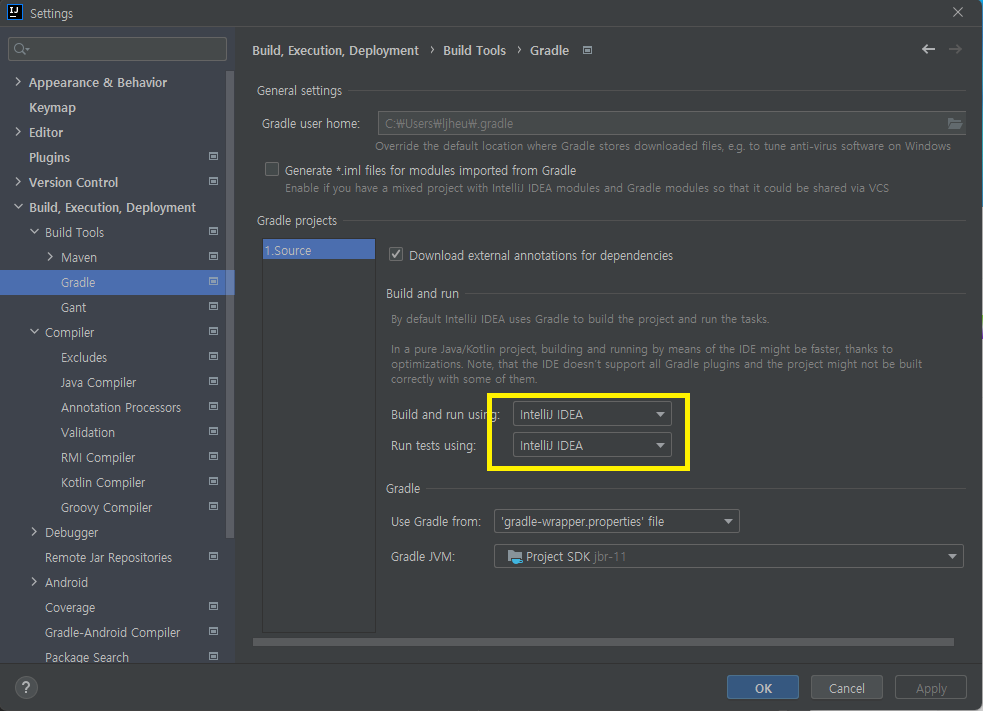The width and height of the screenshot is (984, 716).
Task: Collapse the Build Tools node
Action: (34, 232)
